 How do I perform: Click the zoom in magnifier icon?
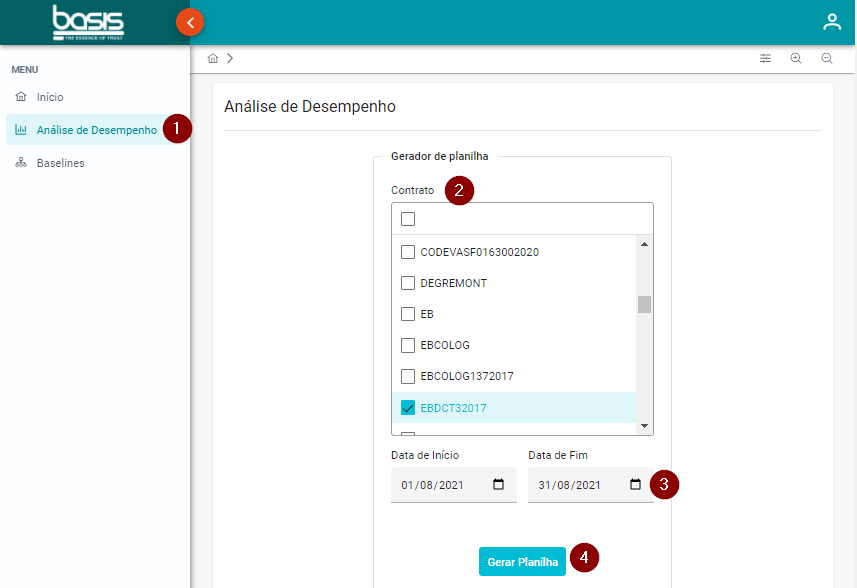tap(796, 59)
